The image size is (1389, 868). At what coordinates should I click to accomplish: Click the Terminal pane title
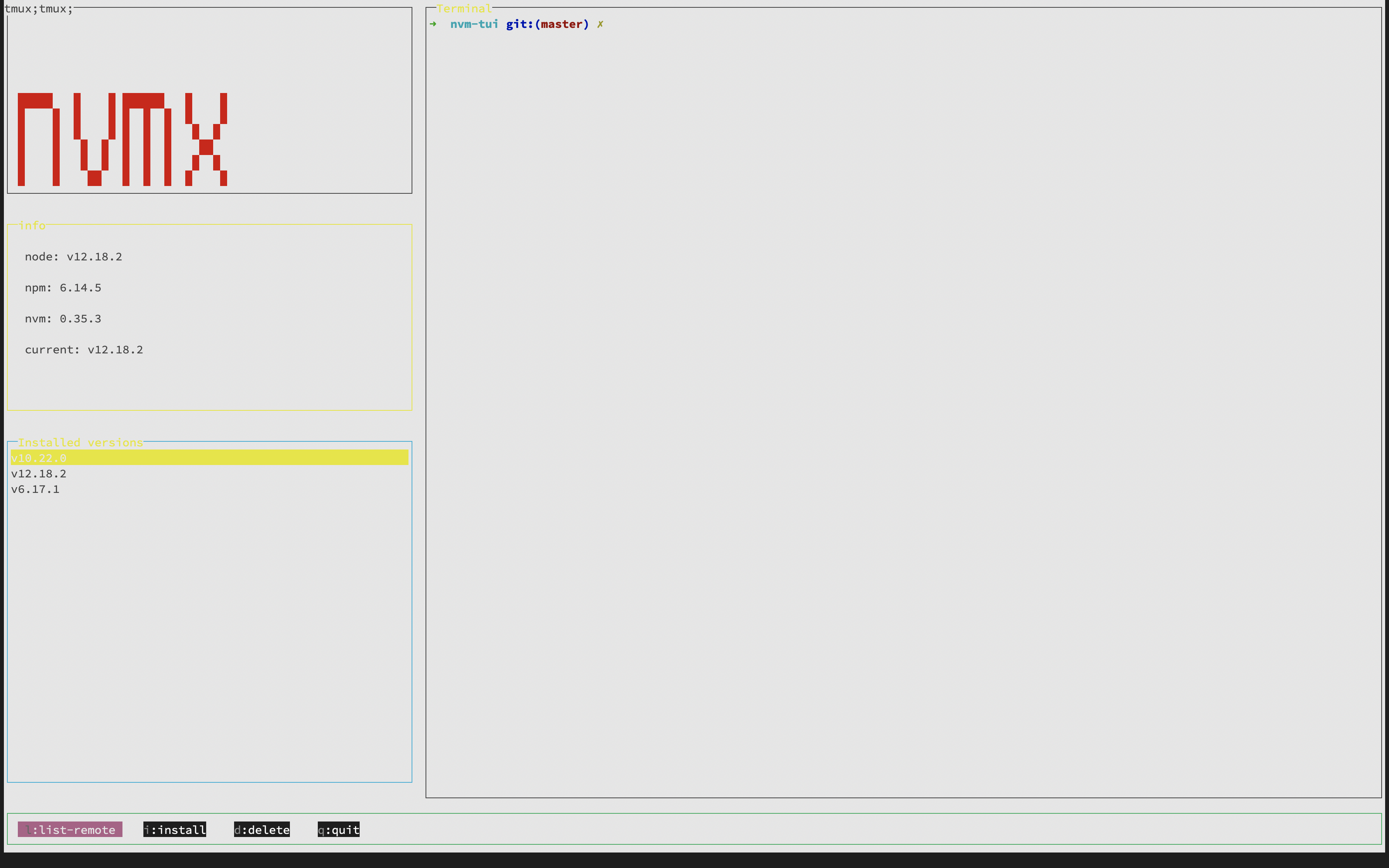click(x=464, y=9)
